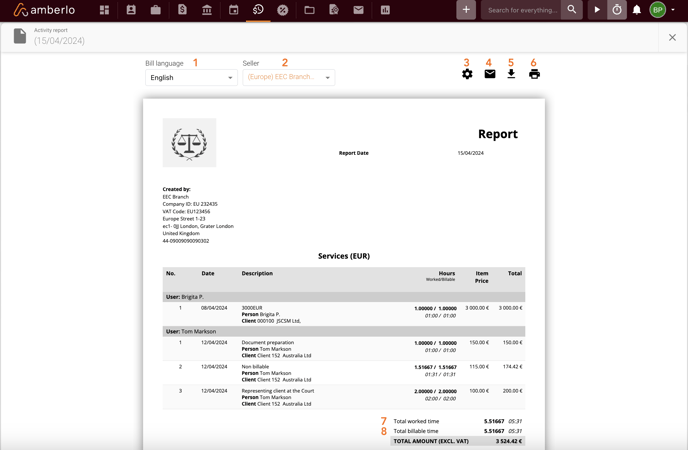Screen dimensions: 688x450
Task: Send report by email icon
Action: 490,74
